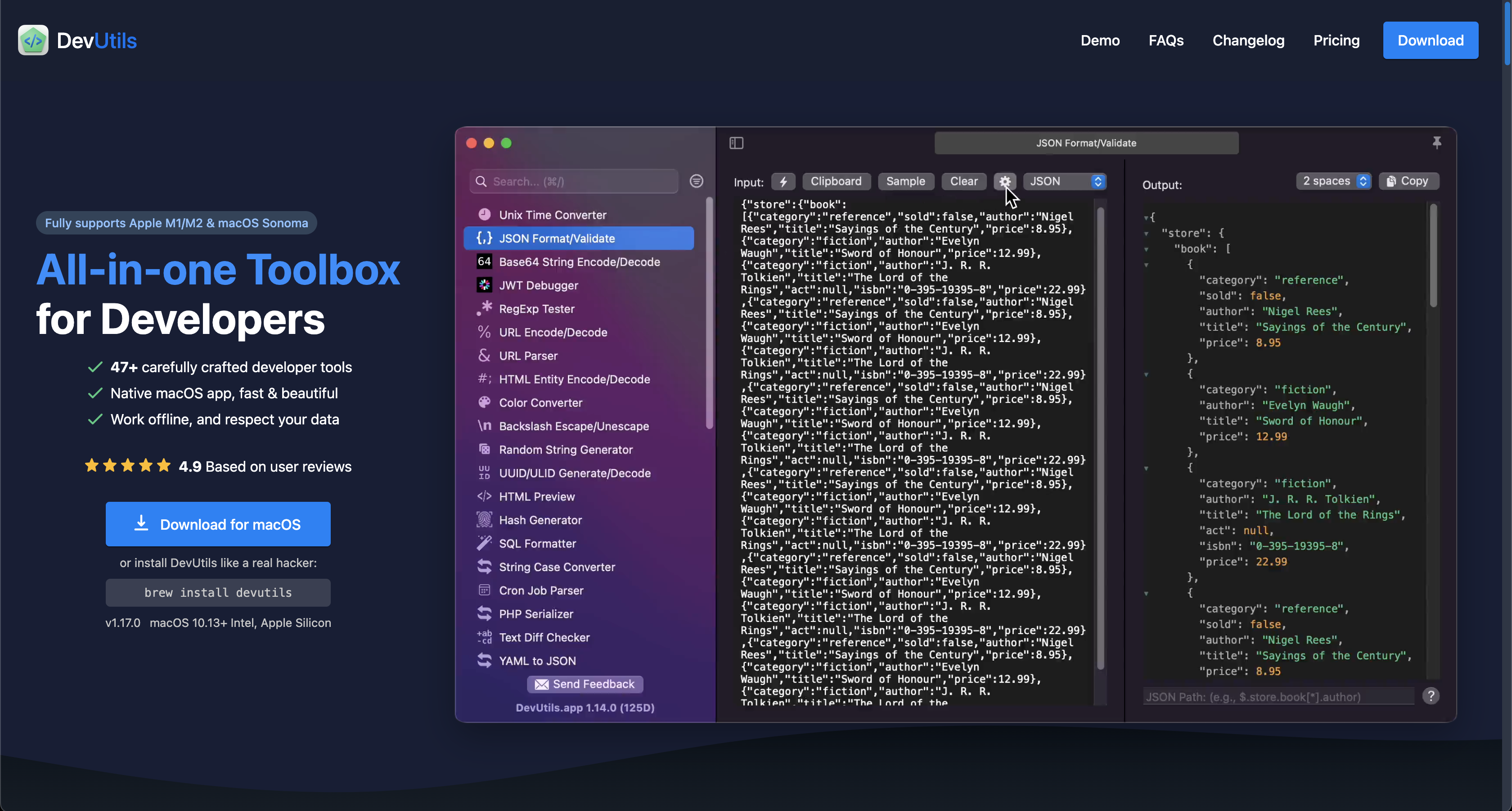Click the Send Feedback button
Screen dimensions: 1512x811
[x=585, y=684]
